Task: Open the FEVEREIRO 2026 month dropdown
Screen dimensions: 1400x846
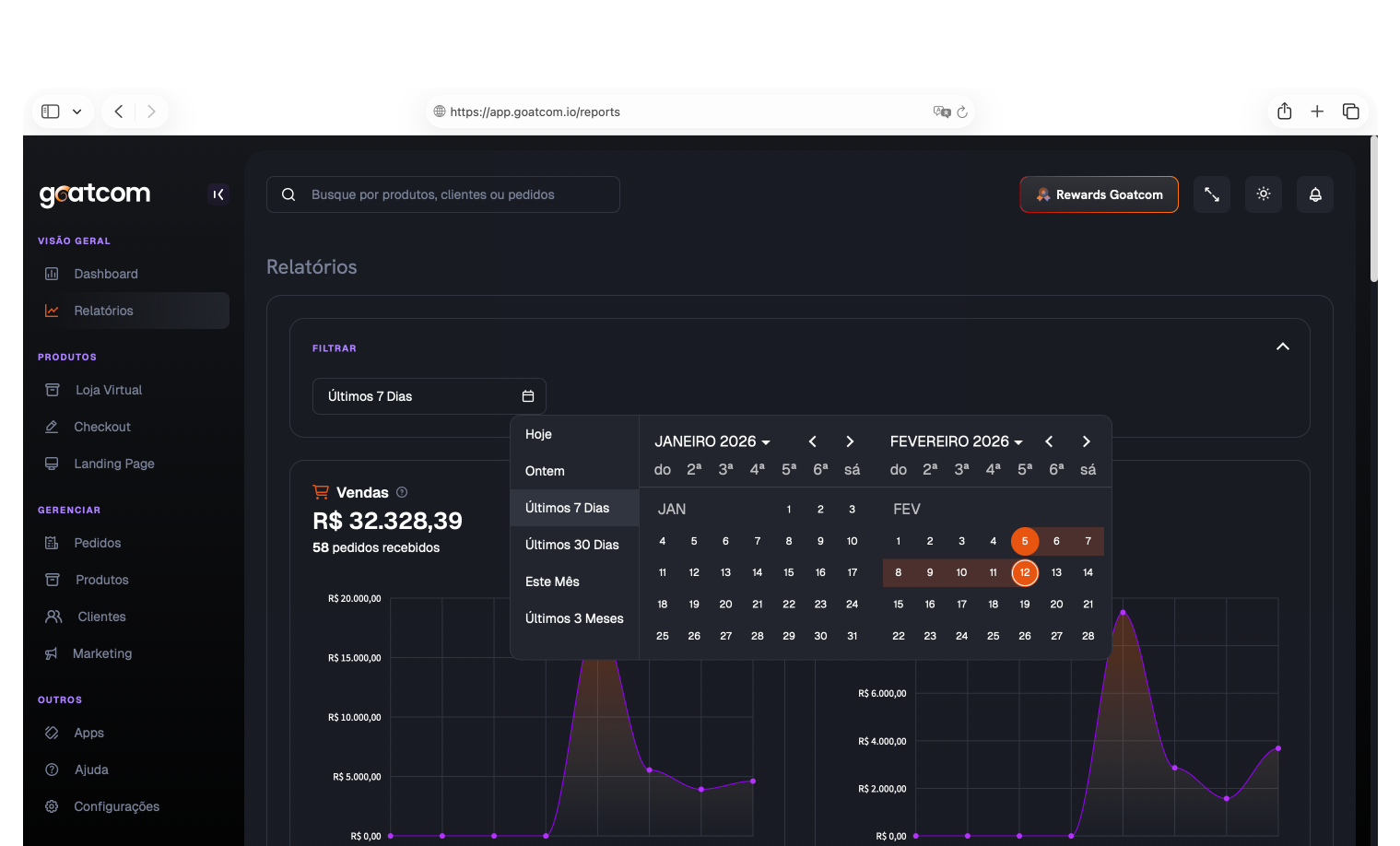Action: tap(956, 441)
